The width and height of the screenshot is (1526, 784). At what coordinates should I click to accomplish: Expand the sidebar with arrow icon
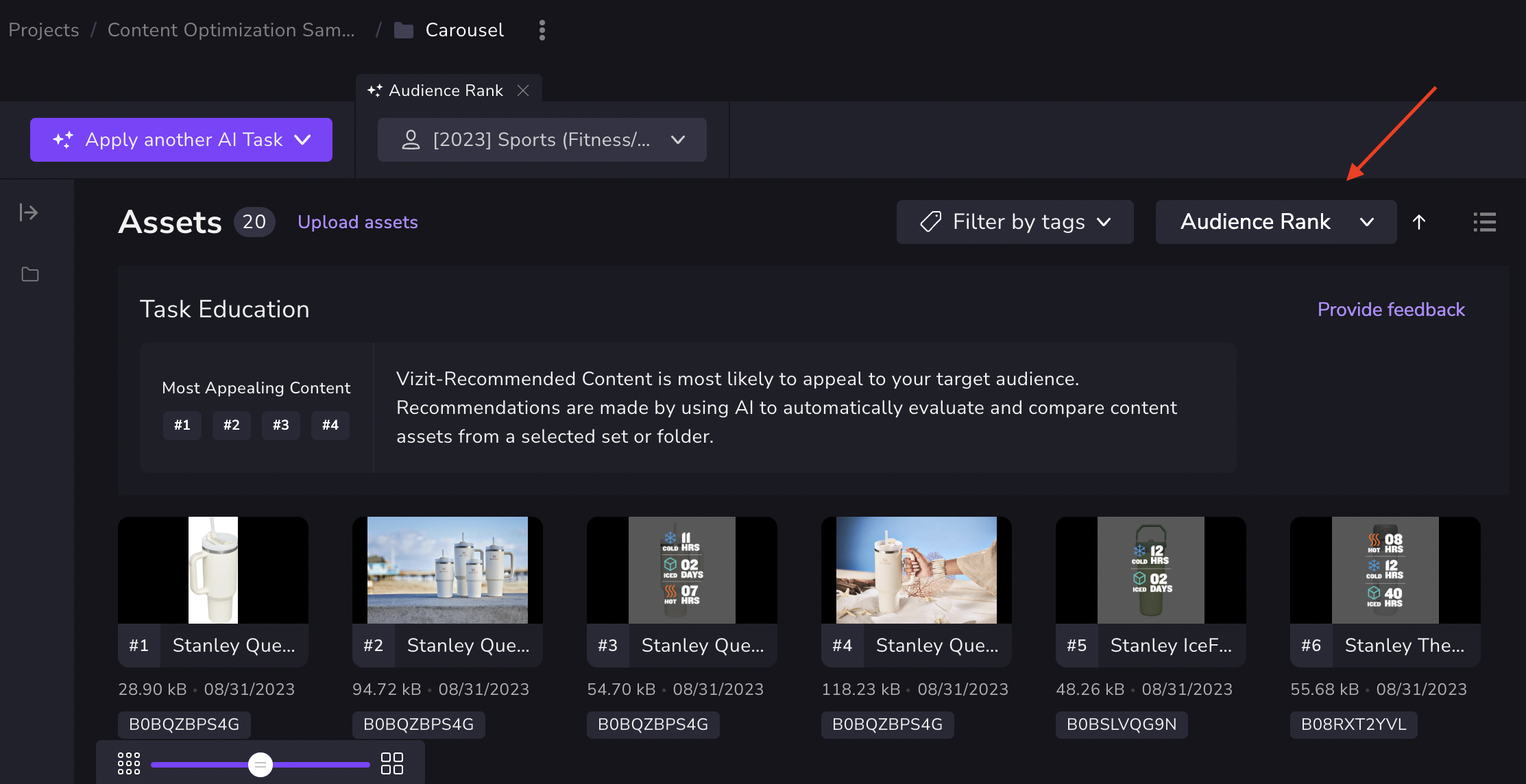click(29, 212)
